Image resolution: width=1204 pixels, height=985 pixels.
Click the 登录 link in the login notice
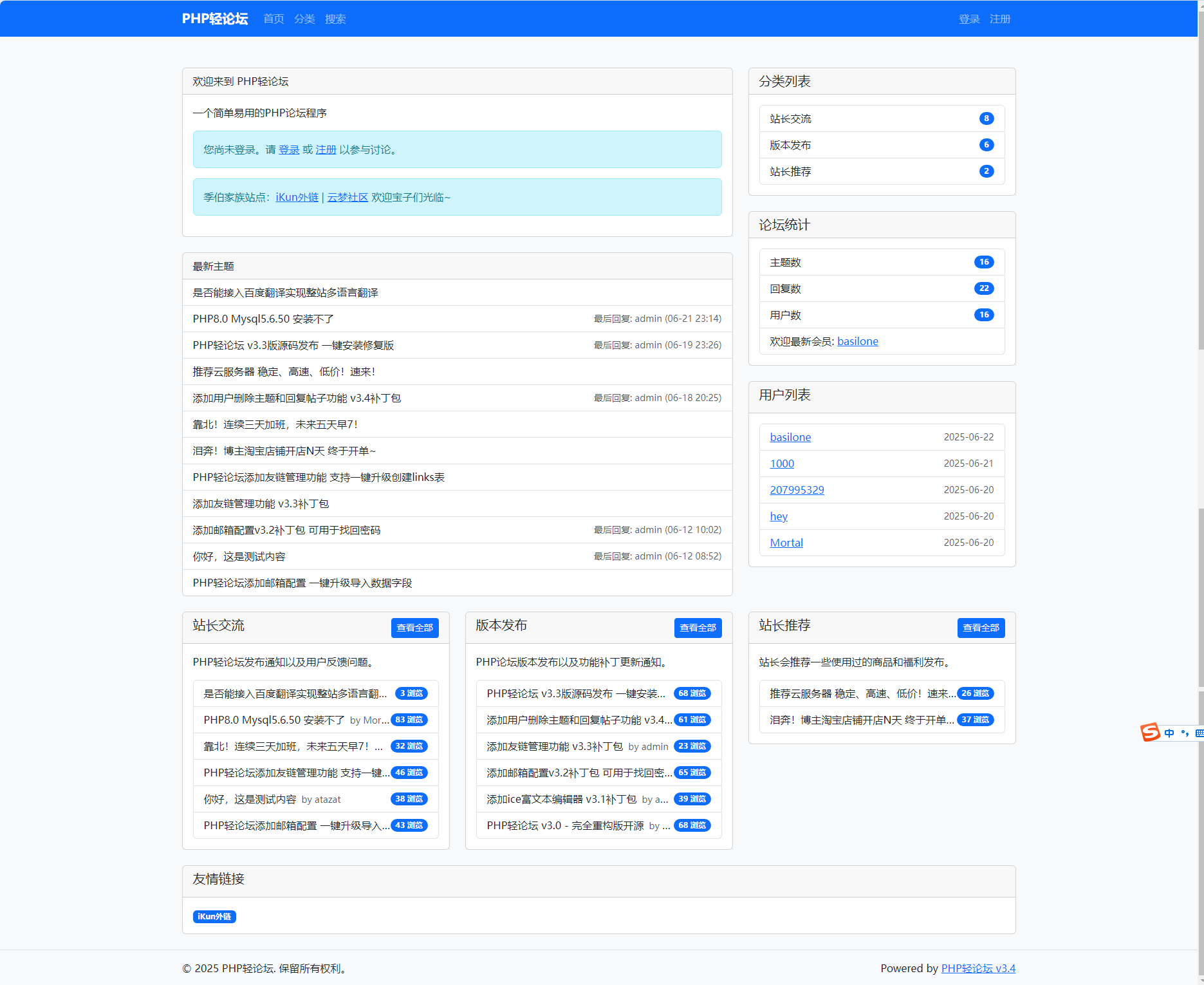pyautogui.click(x=289, y=149)
